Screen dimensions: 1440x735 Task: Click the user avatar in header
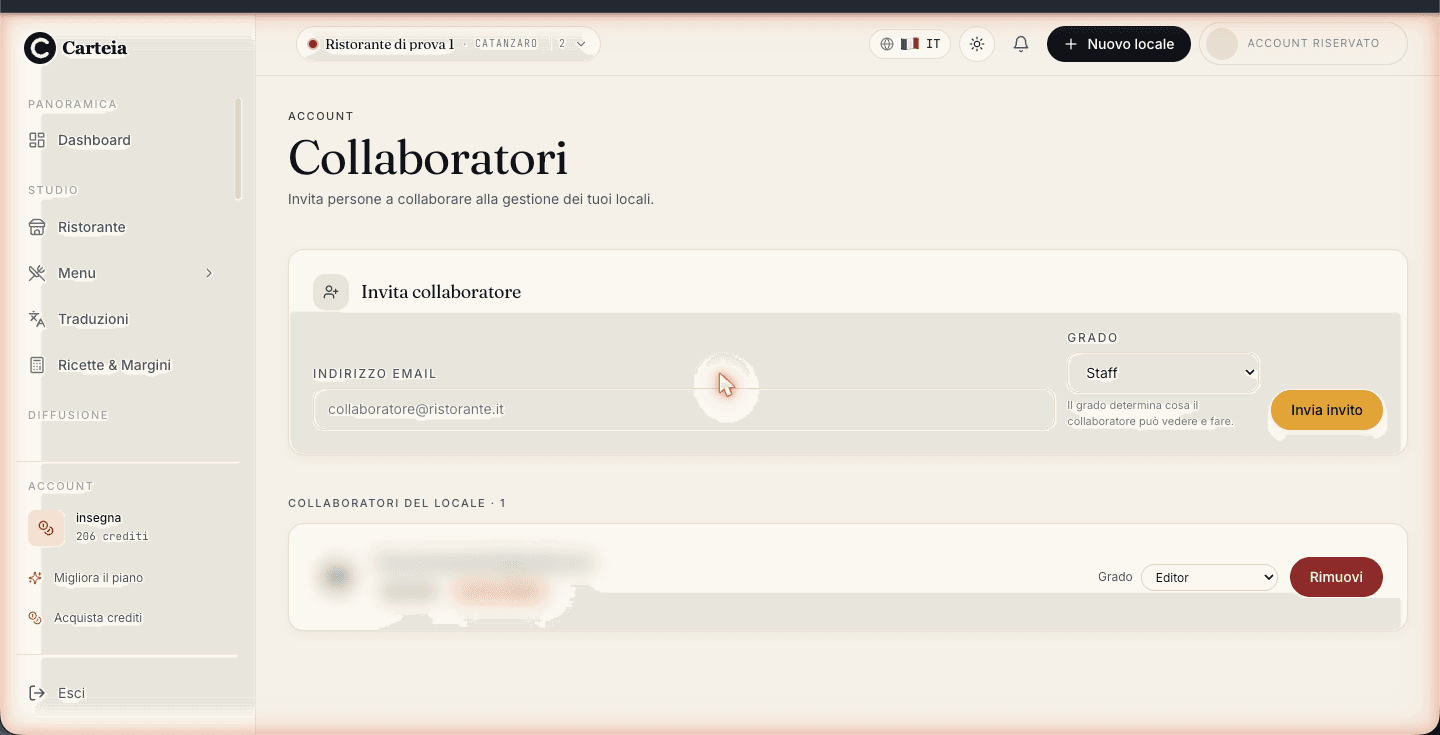[x=1222, y=44]
